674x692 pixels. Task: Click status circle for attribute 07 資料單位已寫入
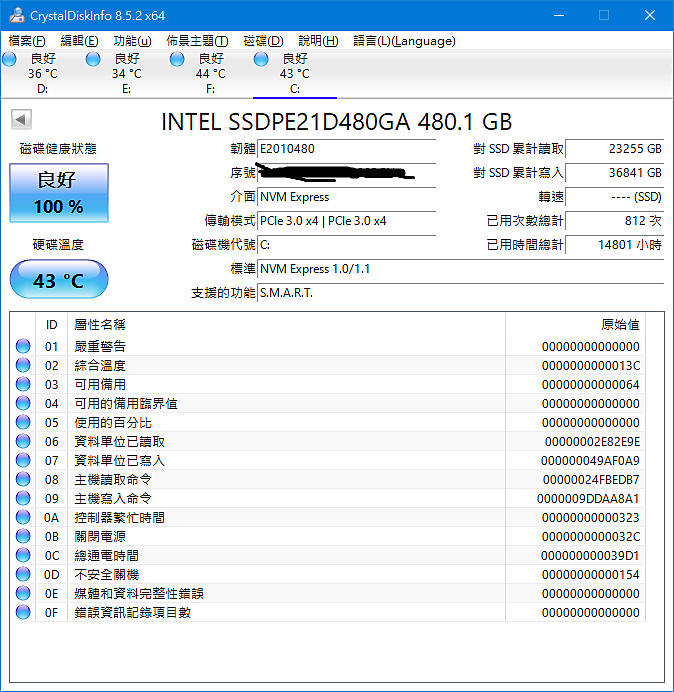click(x=23, y=460)
